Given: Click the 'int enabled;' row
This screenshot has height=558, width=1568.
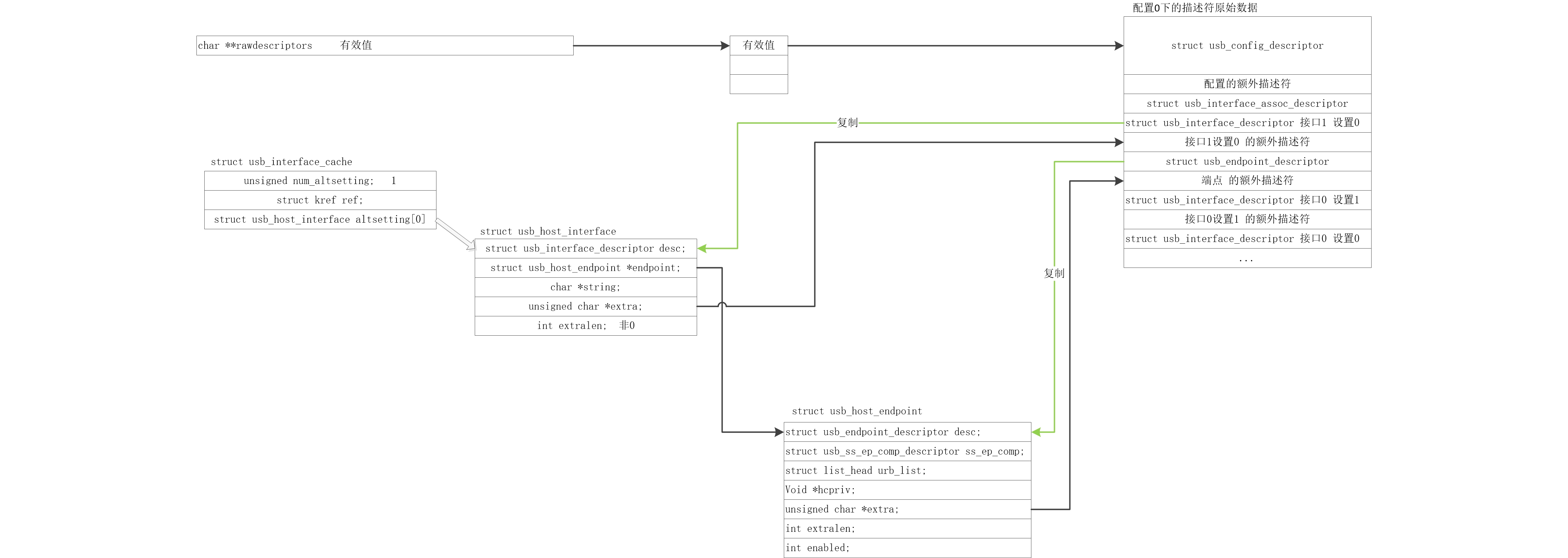Looking at the screenshot, I should coord(908,548).
